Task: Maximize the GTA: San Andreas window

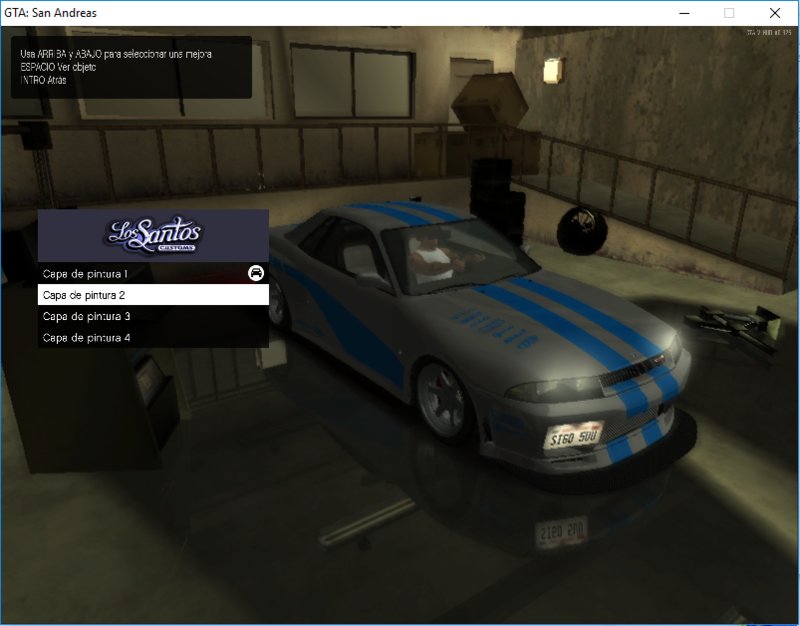Action: tap(729, 13)
